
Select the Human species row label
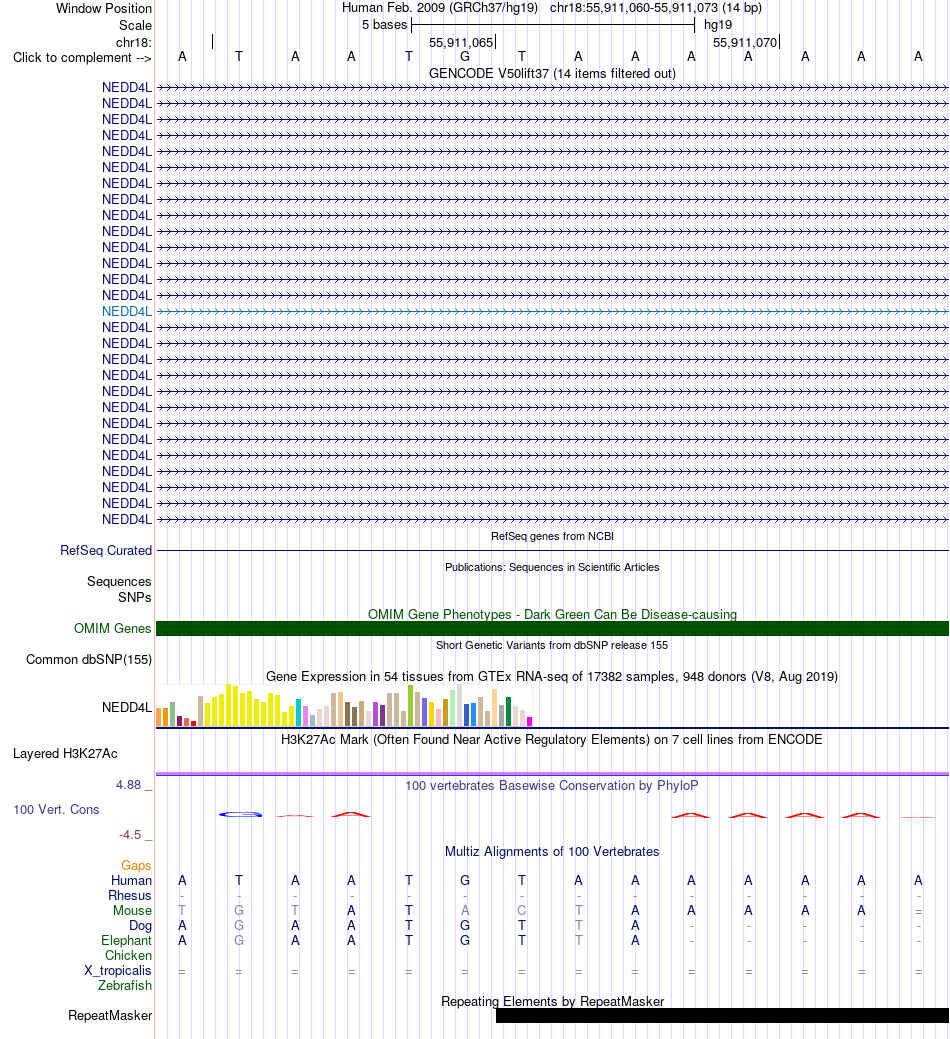pos(131,881)
